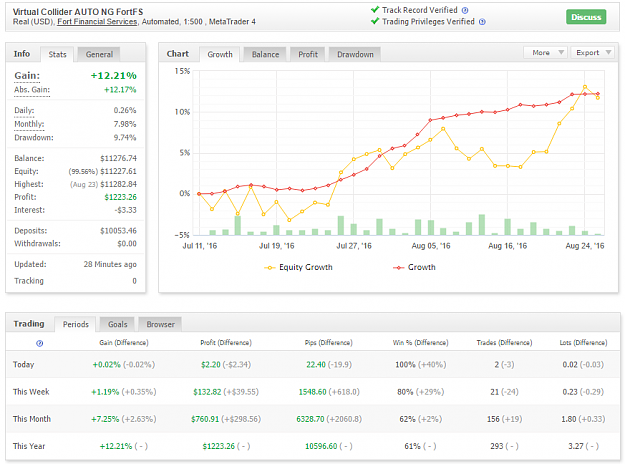Click the 1.80 This Month lots cell
Image resolution: width=625 pixels, height=464 pixels.
[x=569, y=419]
